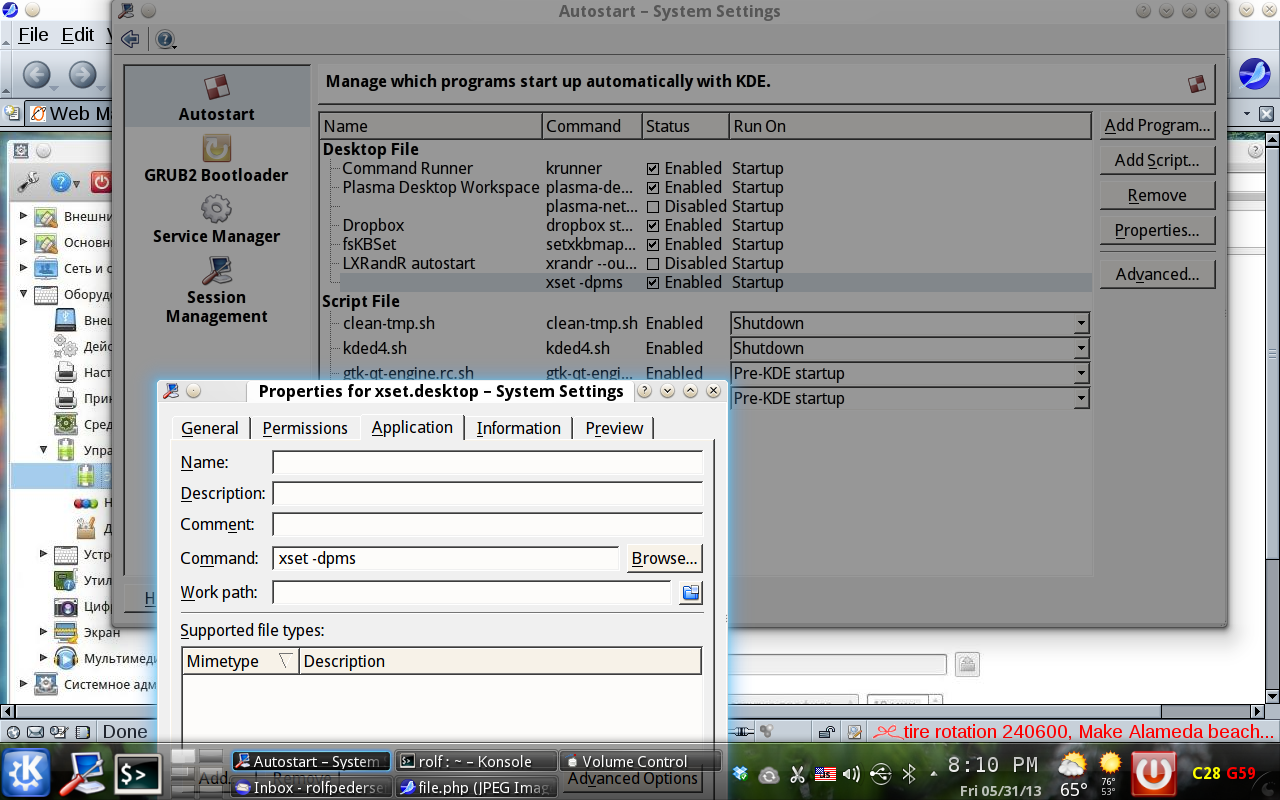Uncheck the Command Runner enabled checkbox
The height and width of the screenshot is (800, 1280).
(653, 169)
